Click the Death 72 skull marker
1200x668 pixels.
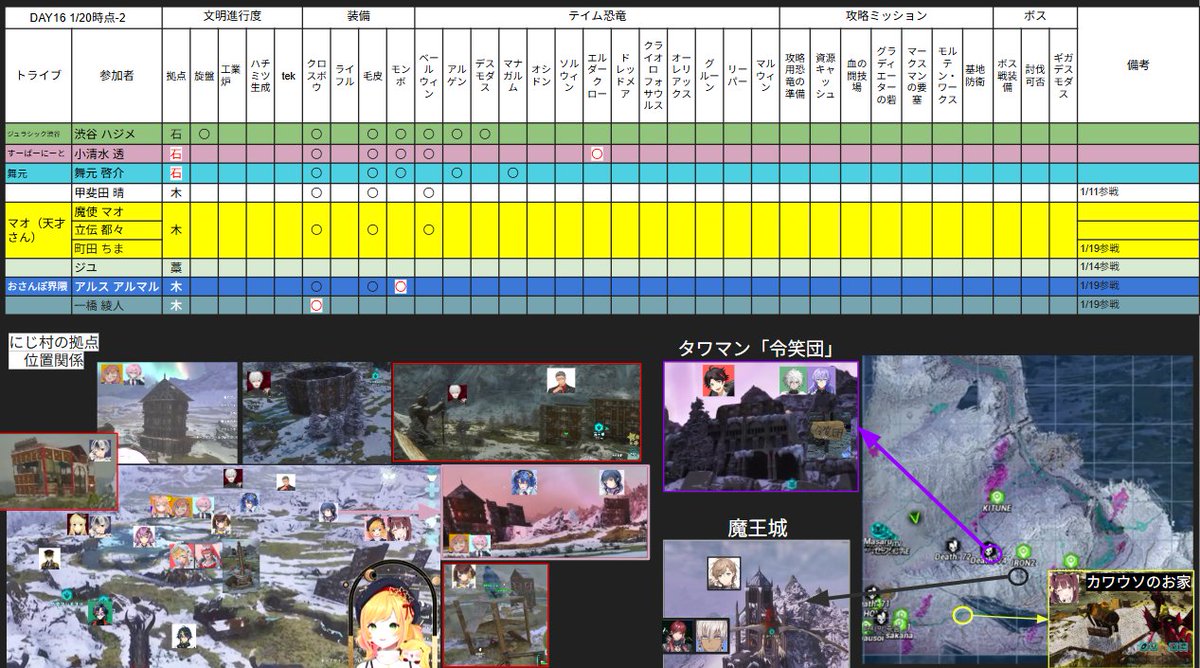(955, 548)
